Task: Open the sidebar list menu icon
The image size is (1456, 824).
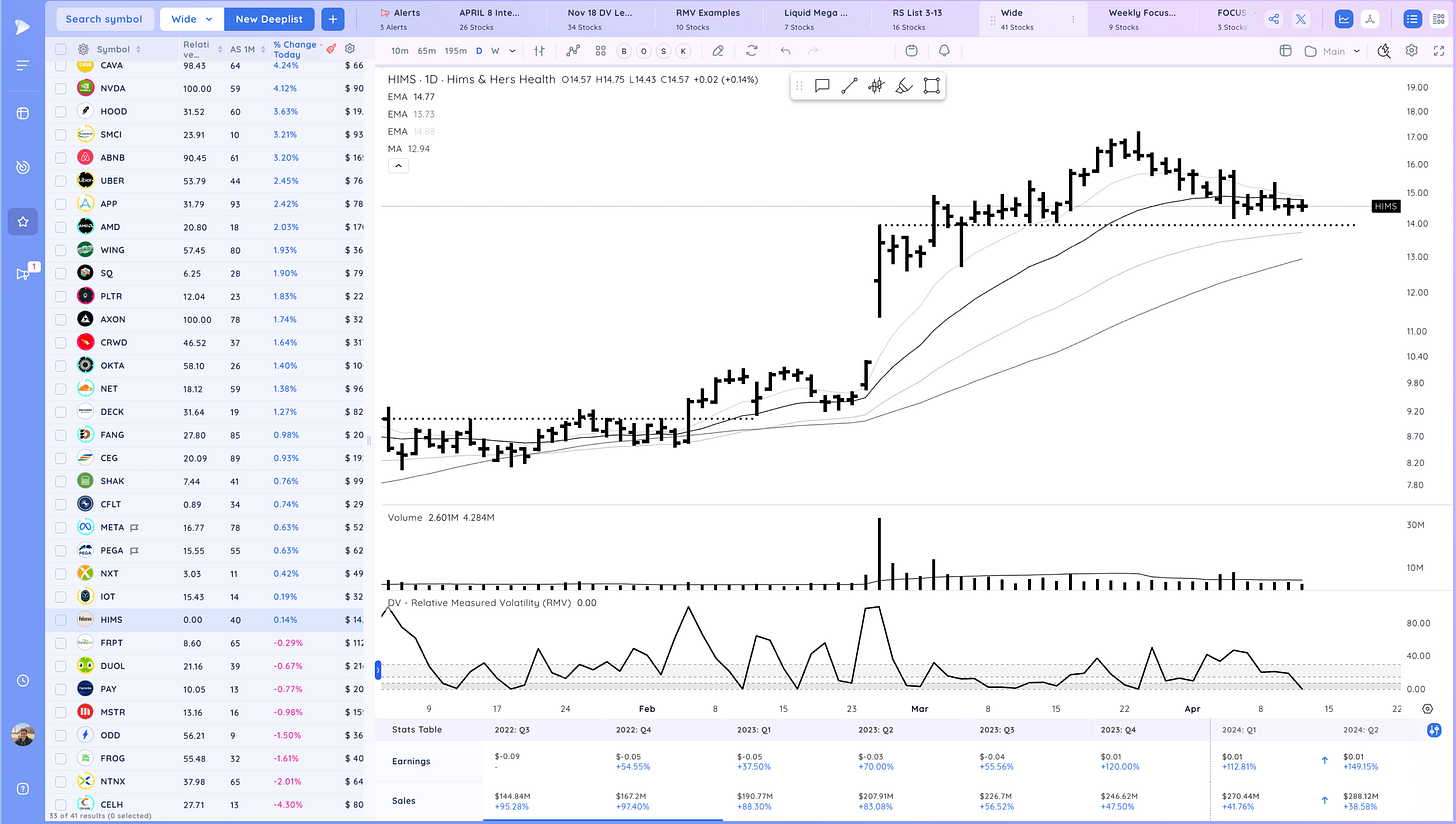Action: [22, 66]
